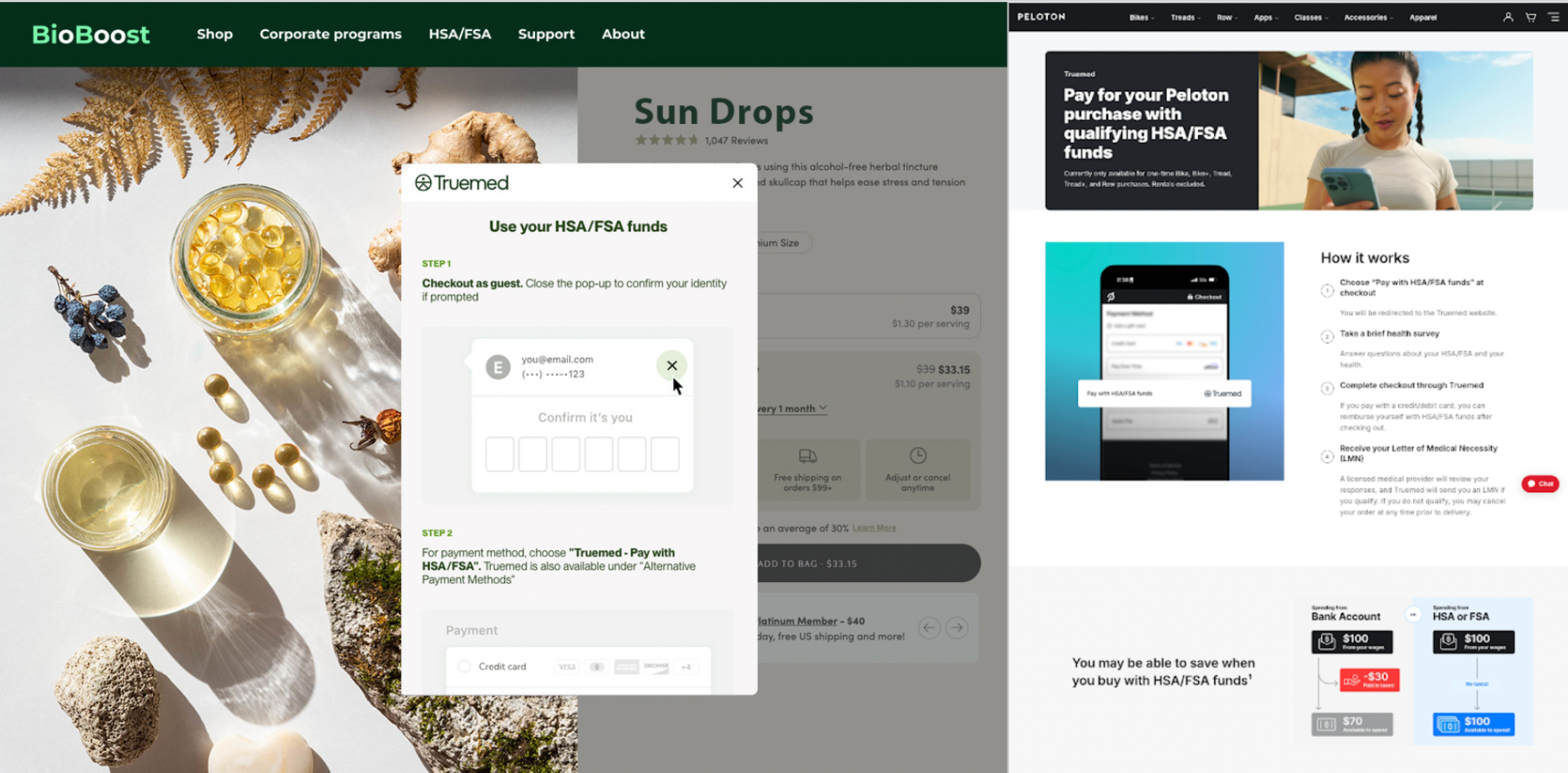Select the Credit card radio option

coord(465,667)
